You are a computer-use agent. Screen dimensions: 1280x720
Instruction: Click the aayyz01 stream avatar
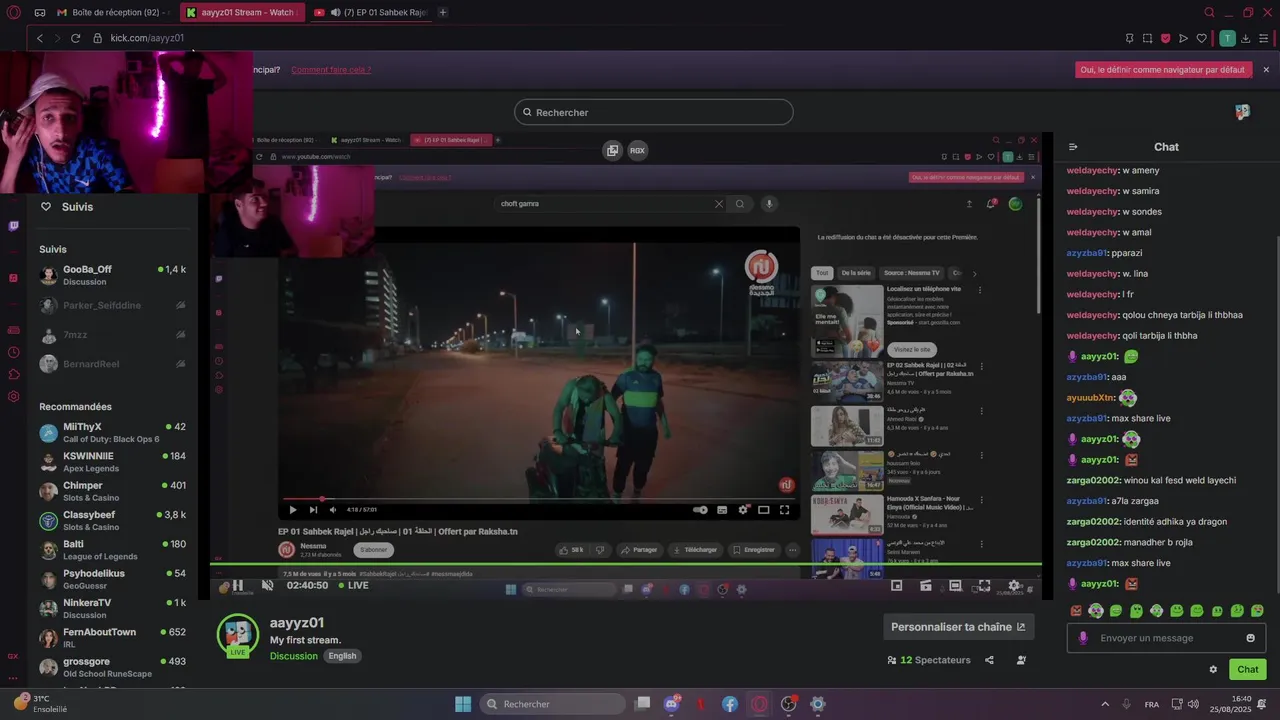(238, 636)
